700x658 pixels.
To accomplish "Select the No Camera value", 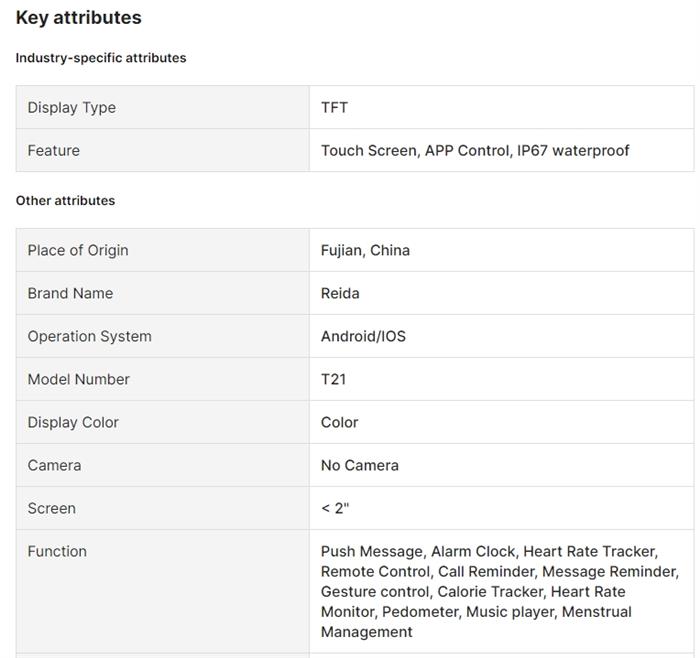I will point(360,466).
